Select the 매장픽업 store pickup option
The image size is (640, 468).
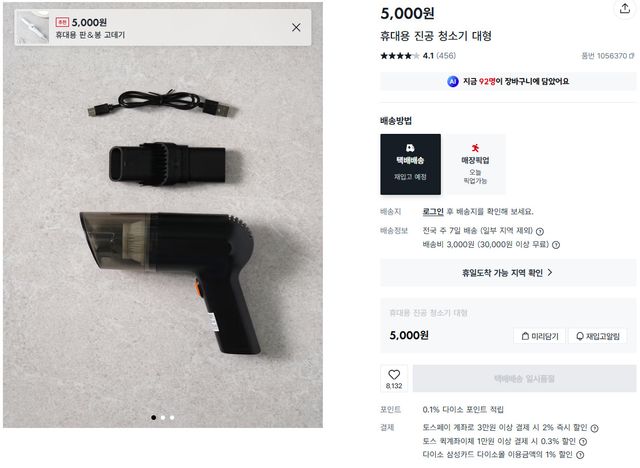[475, 165]
